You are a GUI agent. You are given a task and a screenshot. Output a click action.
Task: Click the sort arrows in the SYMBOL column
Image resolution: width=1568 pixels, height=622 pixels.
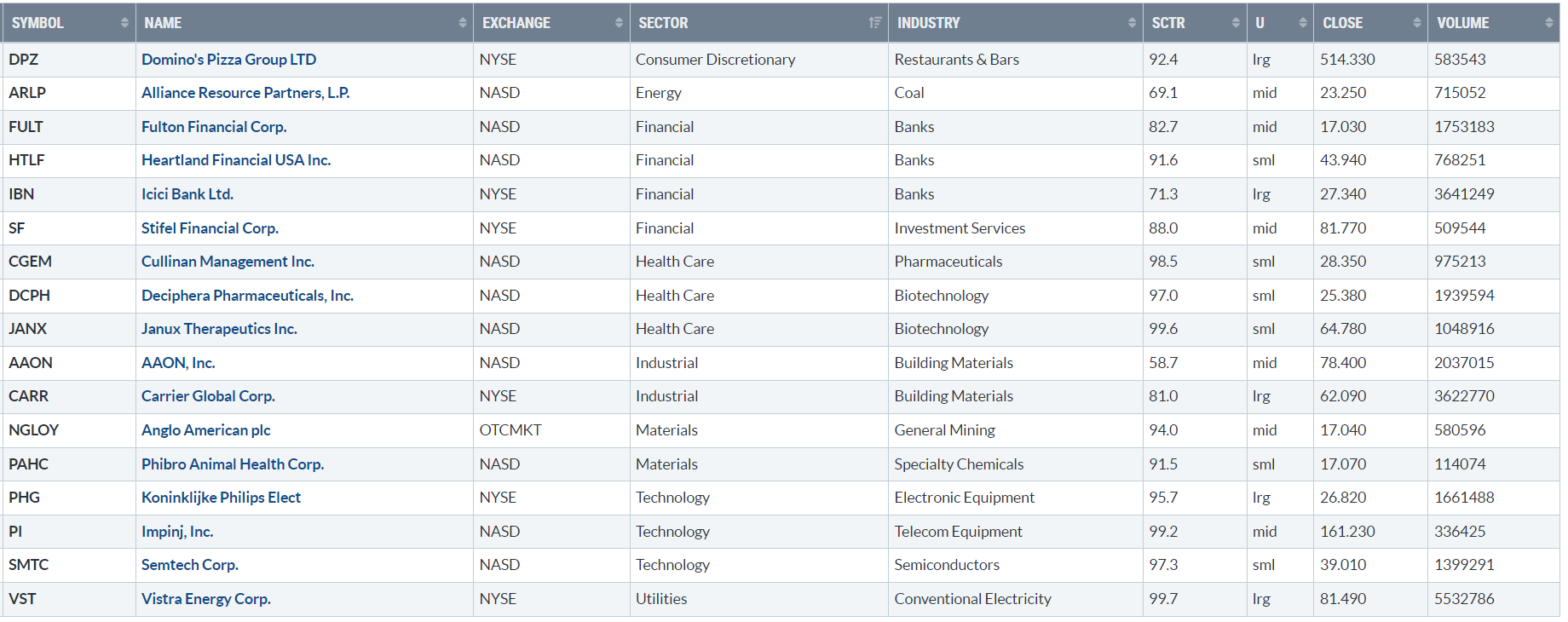(124, 23)
